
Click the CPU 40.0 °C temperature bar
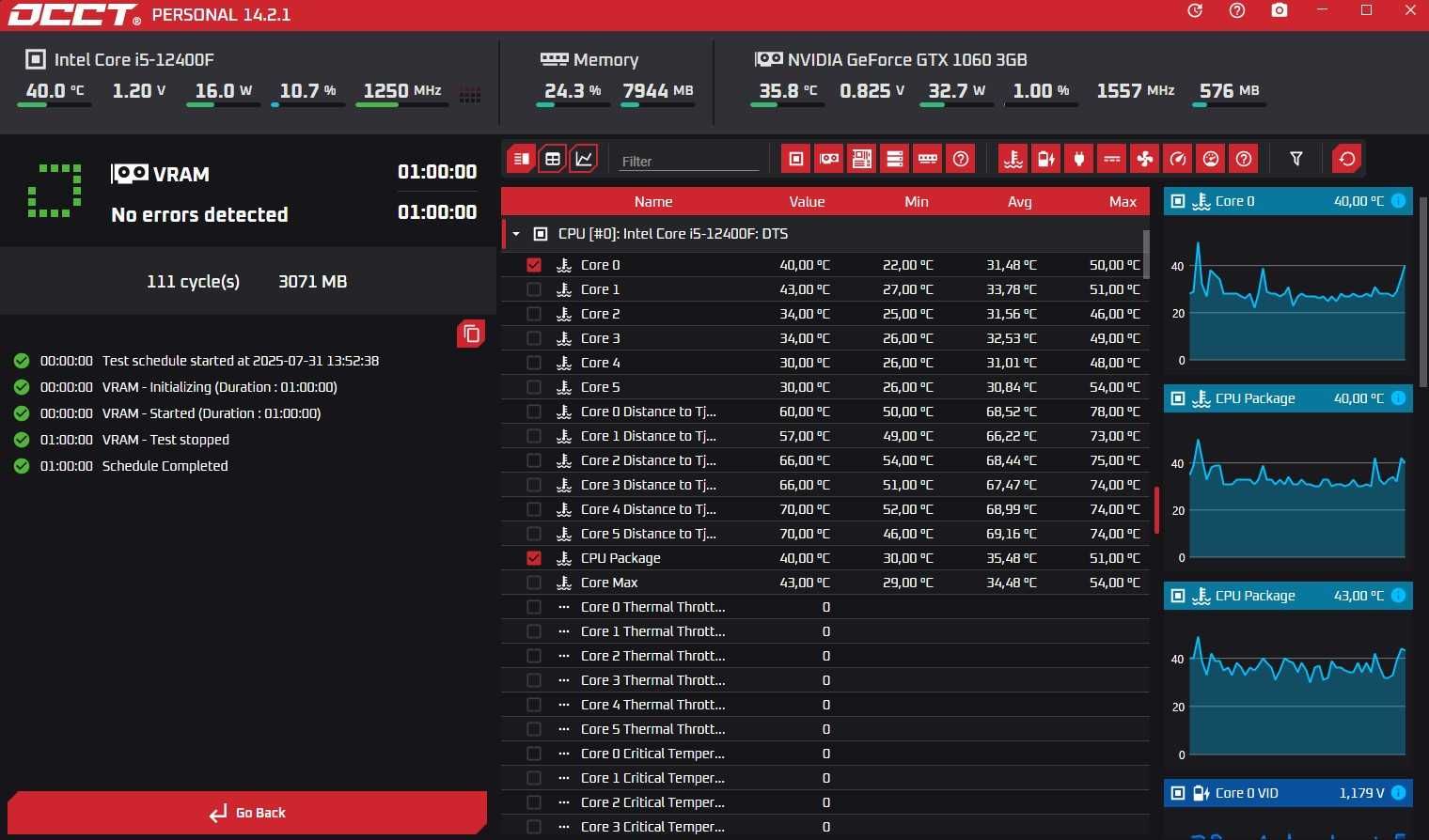tap(55, 105)
